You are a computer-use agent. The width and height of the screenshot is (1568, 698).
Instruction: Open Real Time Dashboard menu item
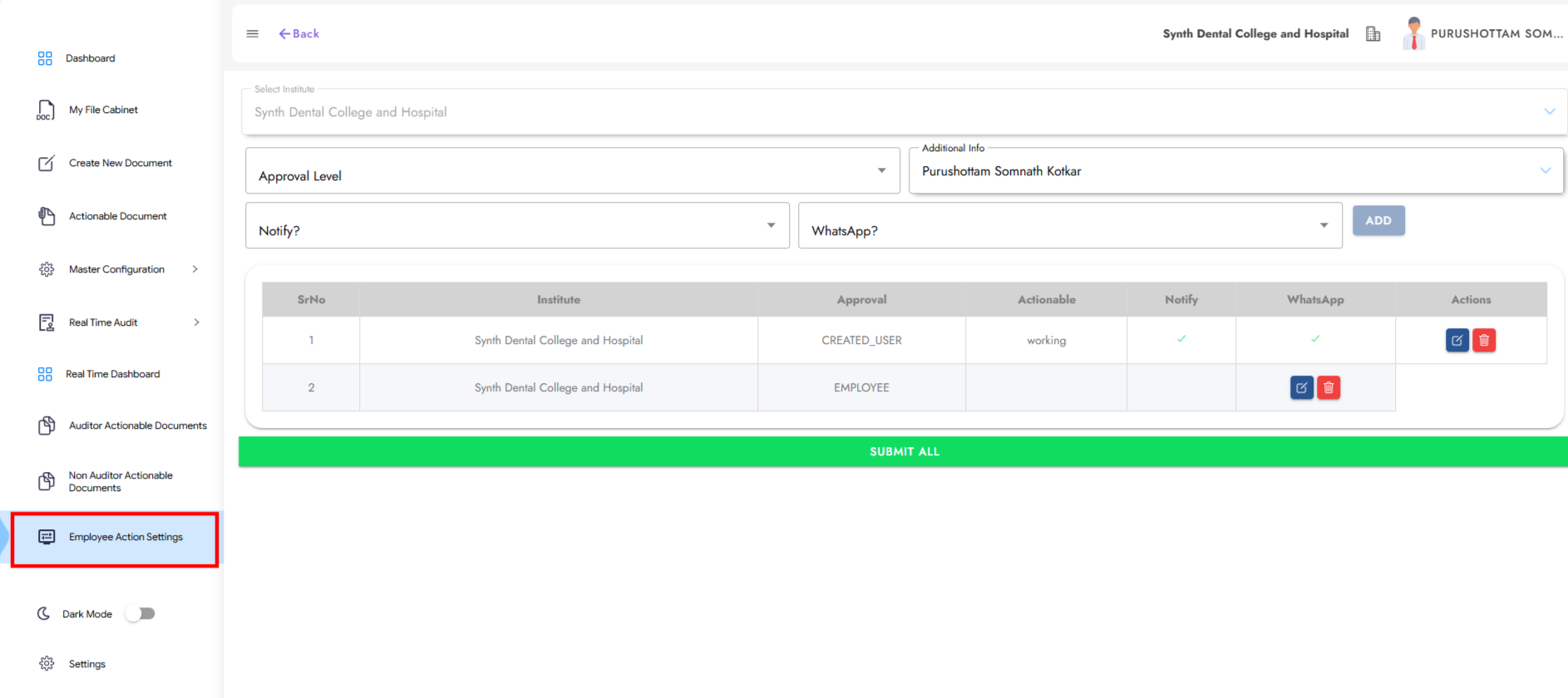pyautogui.click(x=113, y=374)
